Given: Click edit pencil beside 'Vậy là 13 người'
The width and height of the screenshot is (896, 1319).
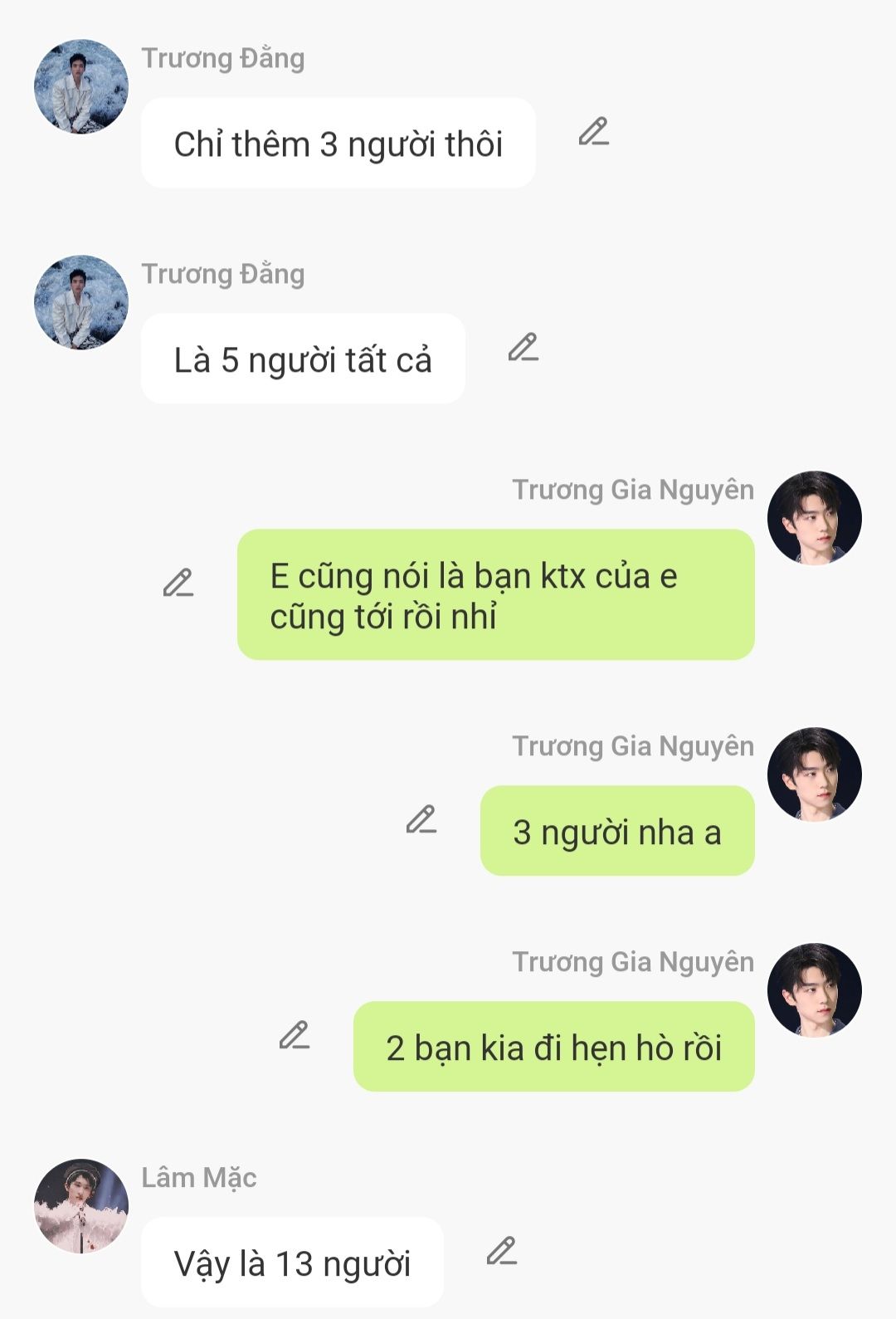Looking at the screenshot, I should (502, 1251).
